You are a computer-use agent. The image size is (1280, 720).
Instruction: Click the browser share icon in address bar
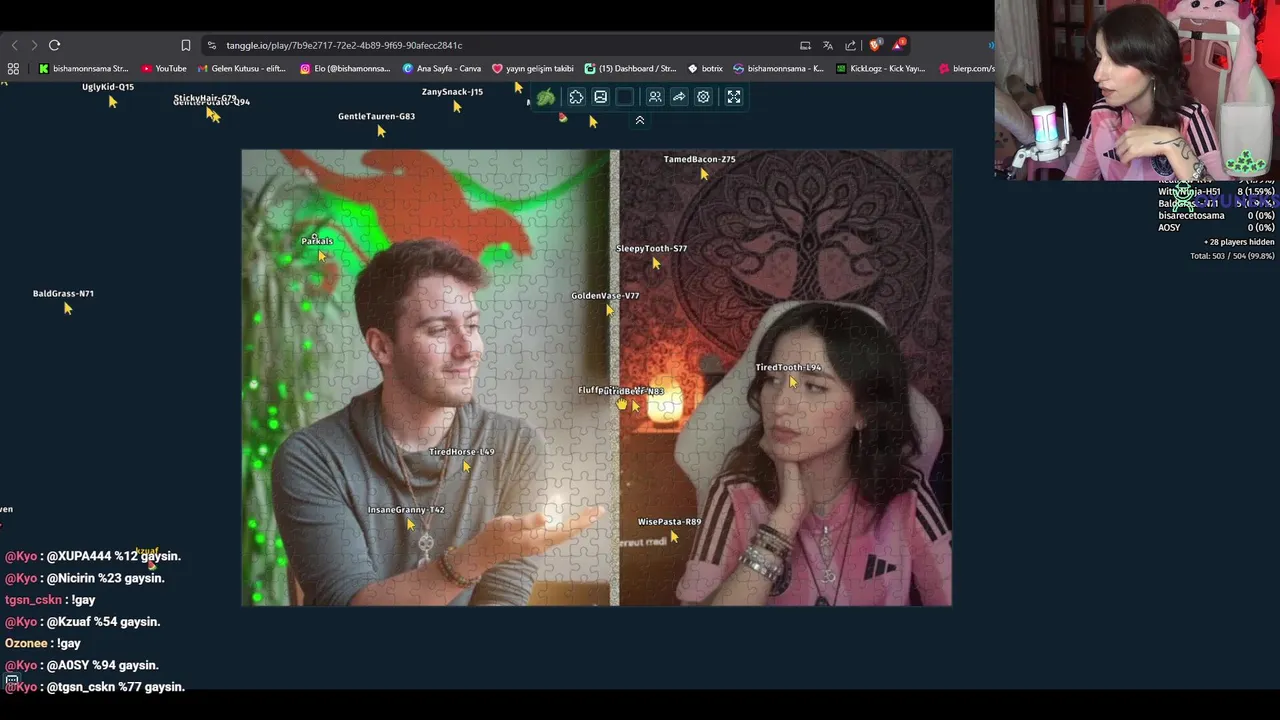(850, 45)
